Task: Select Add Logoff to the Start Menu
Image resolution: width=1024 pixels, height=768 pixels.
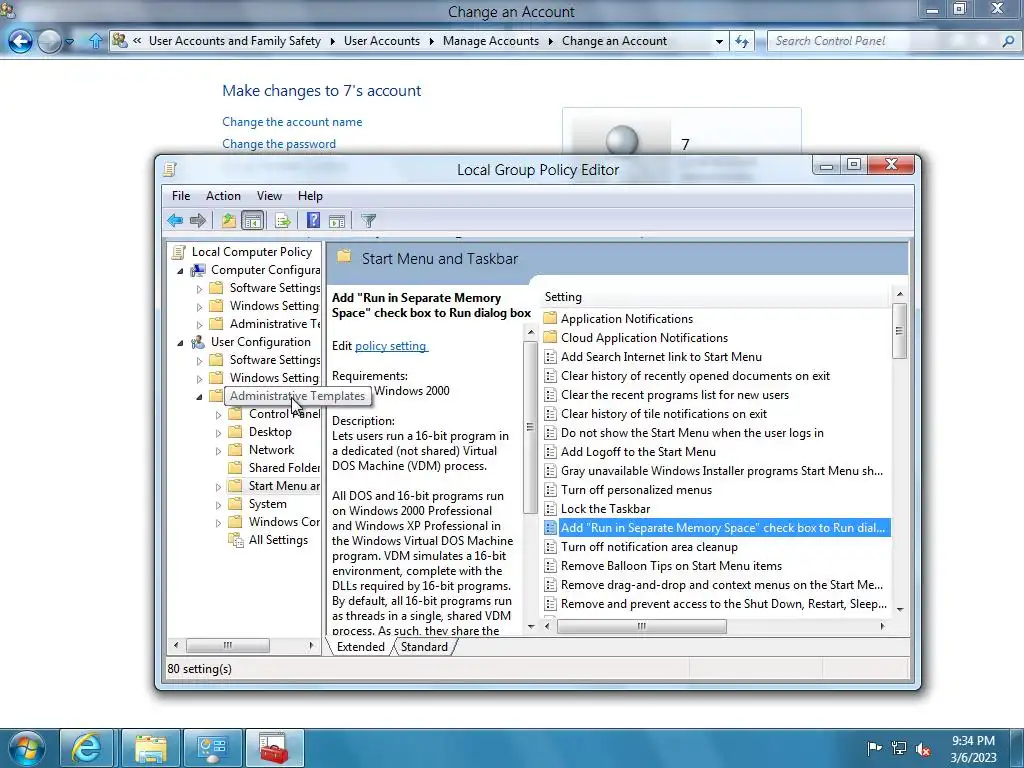Action: point(638,452)
